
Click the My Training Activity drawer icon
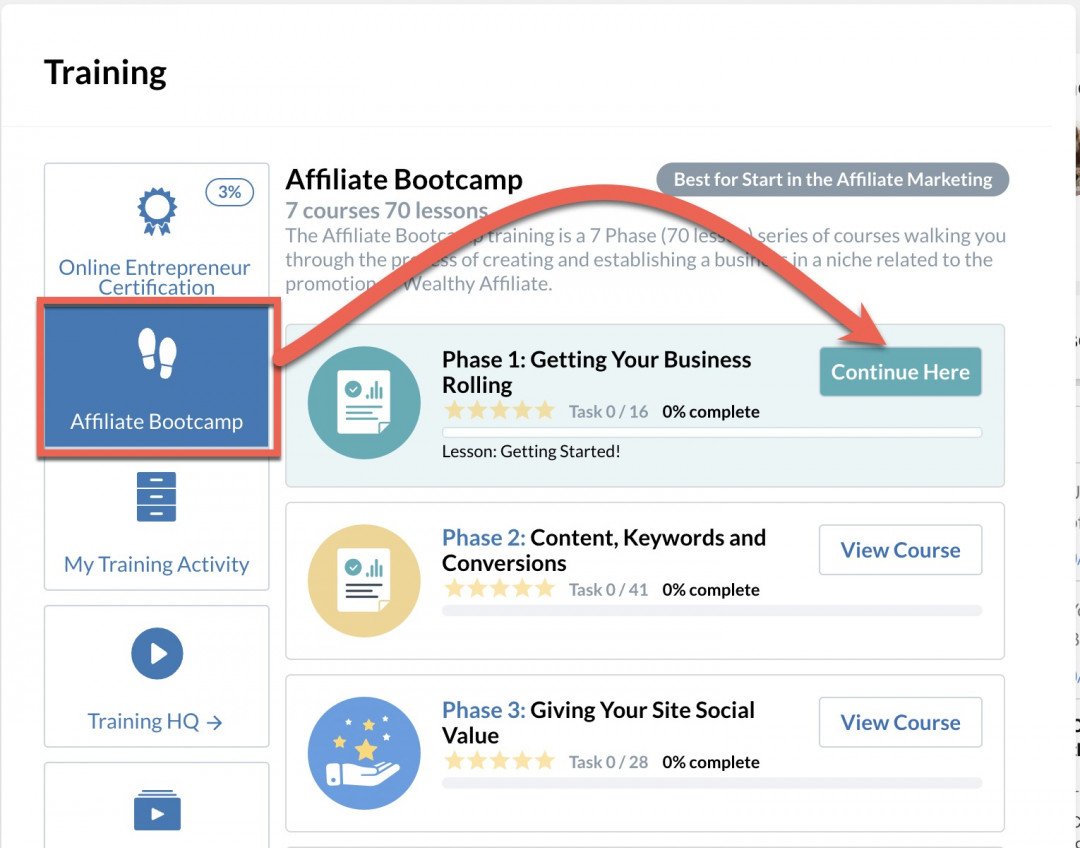pos(156,497)
